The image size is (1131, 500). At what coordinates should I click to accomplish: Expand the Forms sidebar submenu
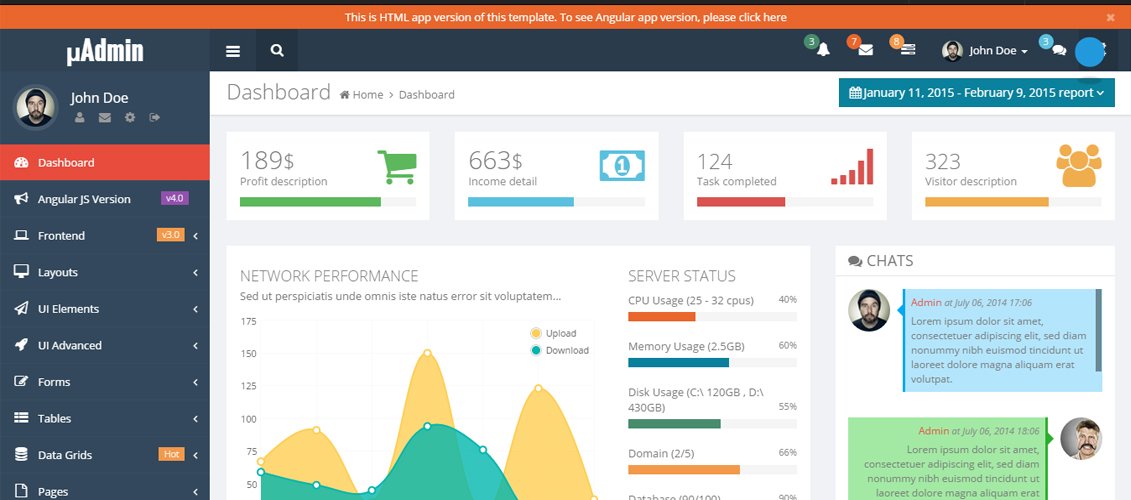(105, 382)
